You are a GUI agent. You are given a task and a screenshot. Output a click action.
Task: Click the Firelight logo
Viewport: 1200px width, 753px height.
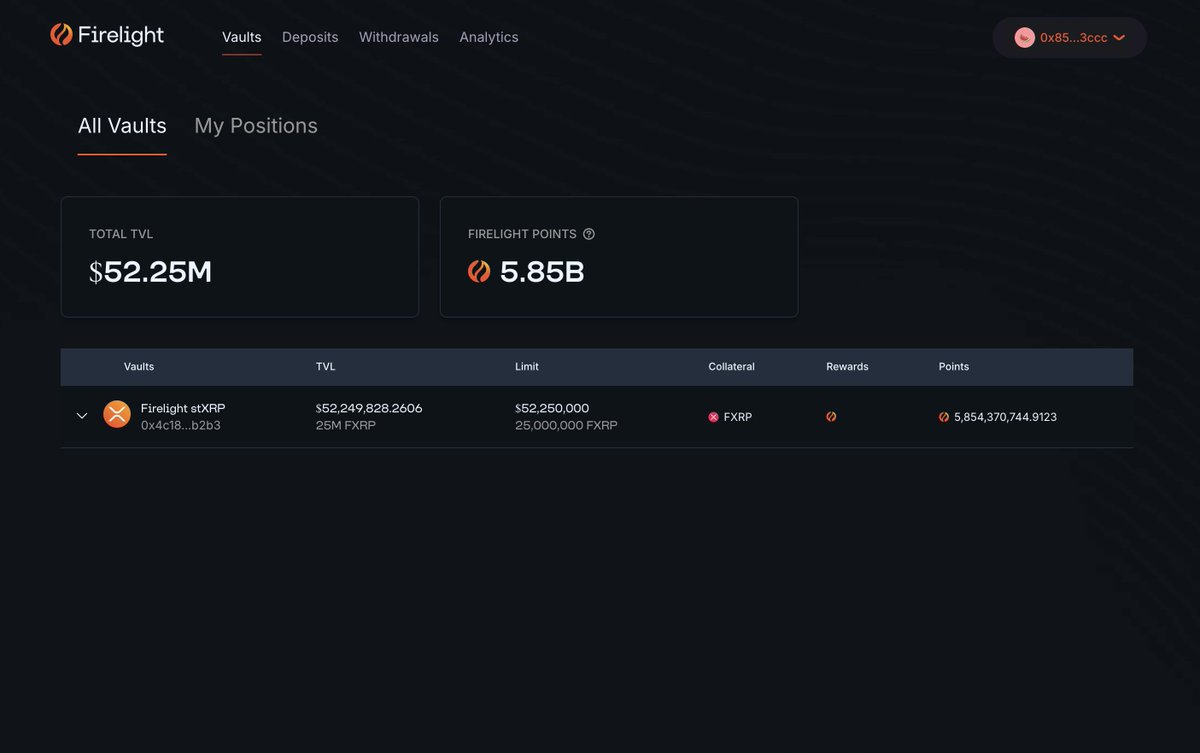tap(107, 35)
